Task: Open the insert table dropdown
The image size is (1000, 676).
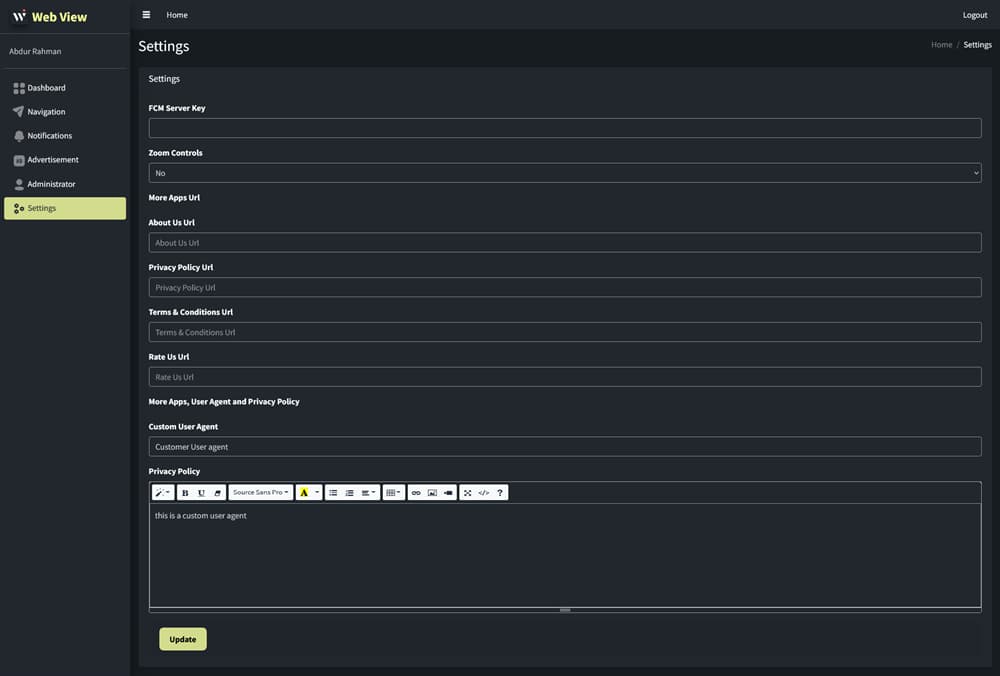Action: click(x=393, y=492)
